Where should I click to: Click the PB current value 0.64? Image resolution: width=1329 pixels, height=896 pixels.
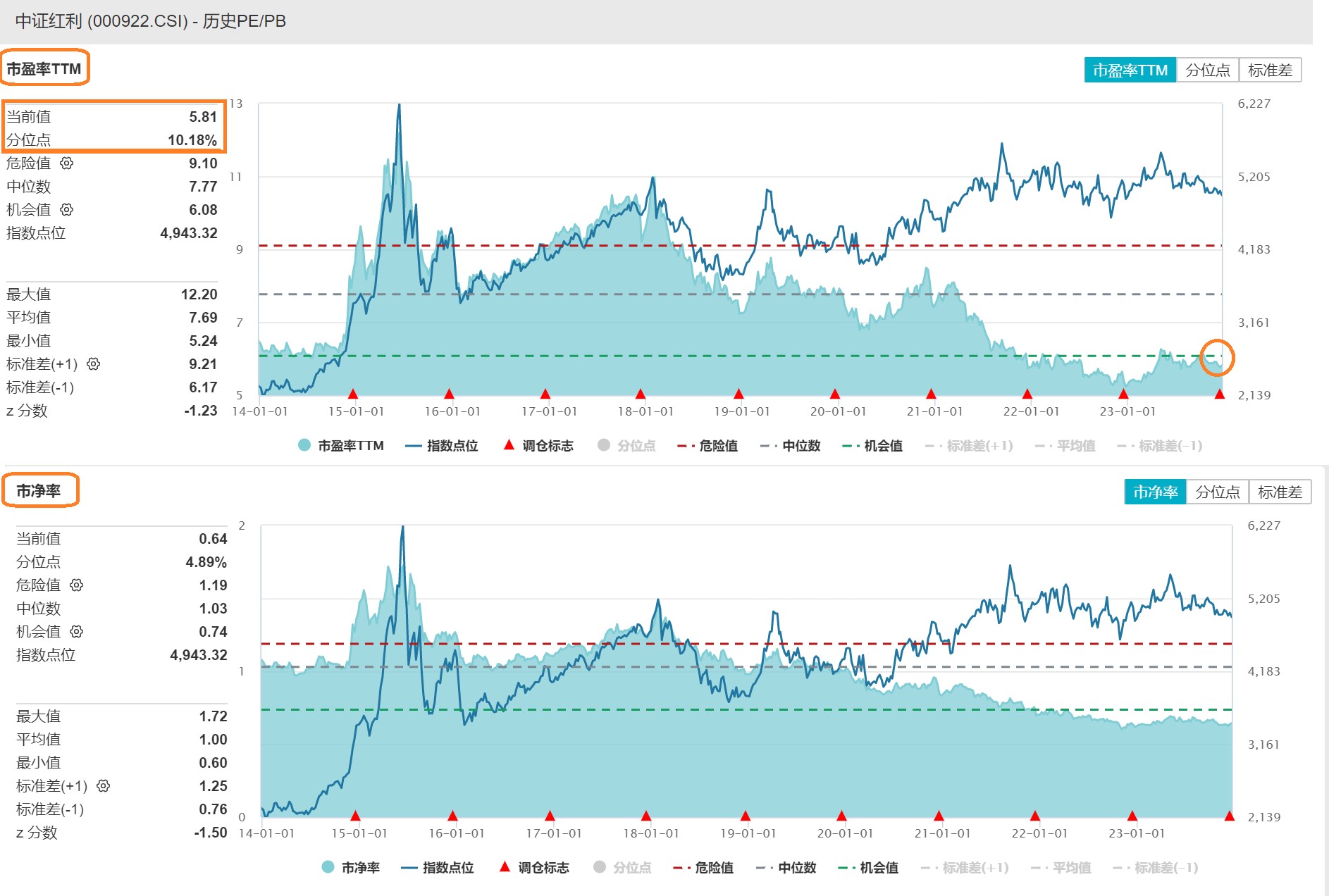[213, 539]
